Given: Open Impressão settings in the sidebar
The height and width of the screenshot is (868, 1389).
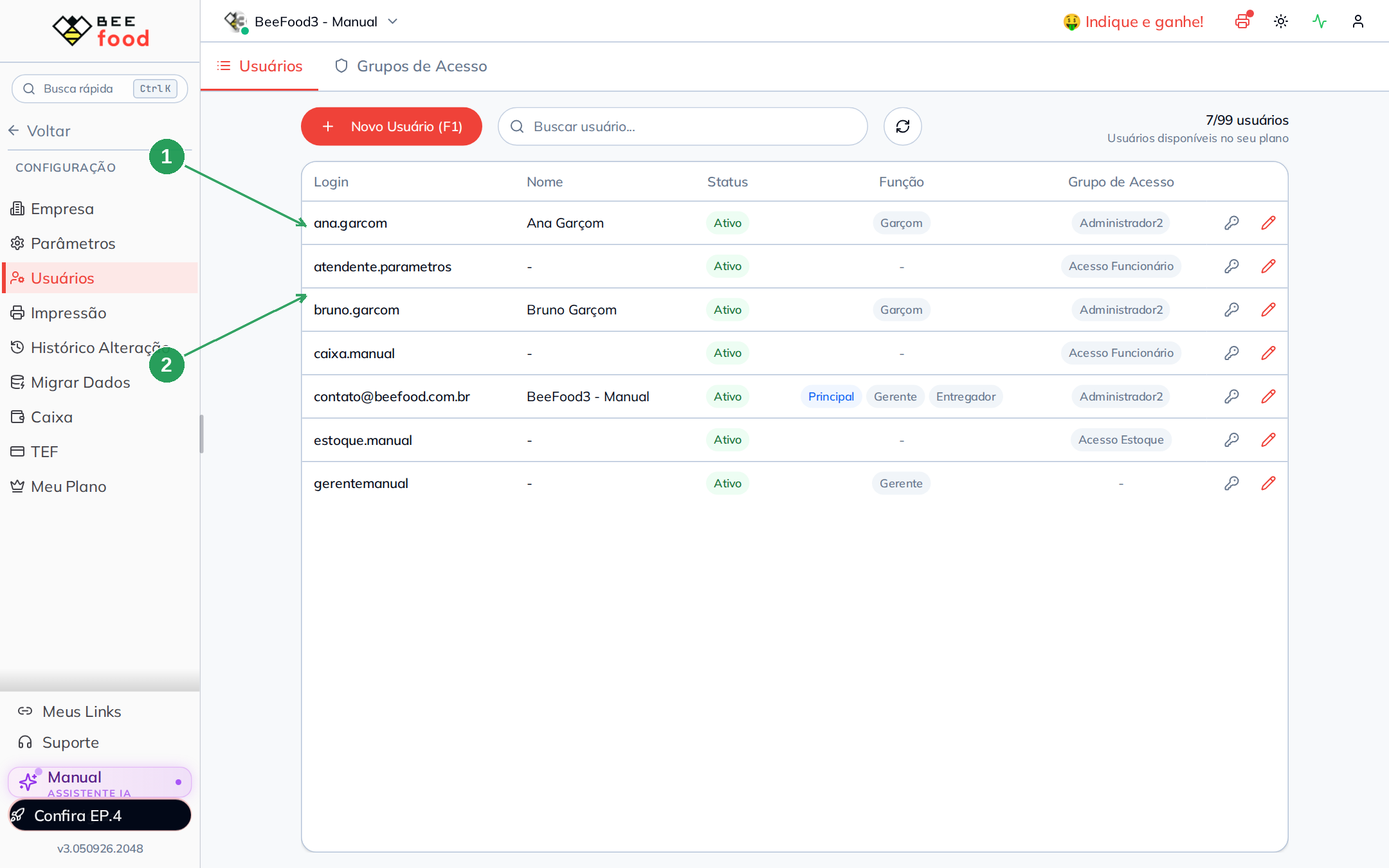Looking at the screenshot, I should click(x=100, y=313).
